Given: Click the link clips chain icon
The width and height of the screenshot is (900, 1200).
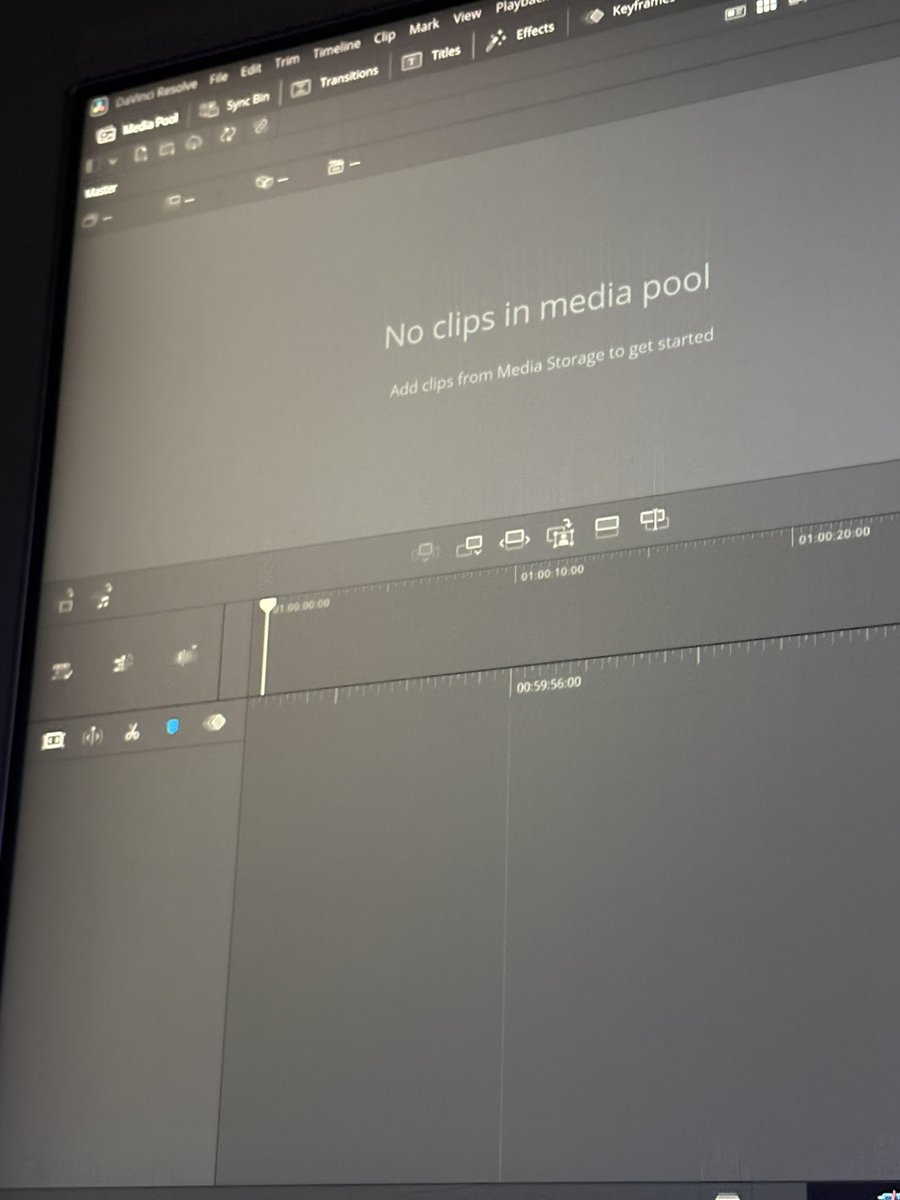Looking at the screenshot, I should [260, 127].
